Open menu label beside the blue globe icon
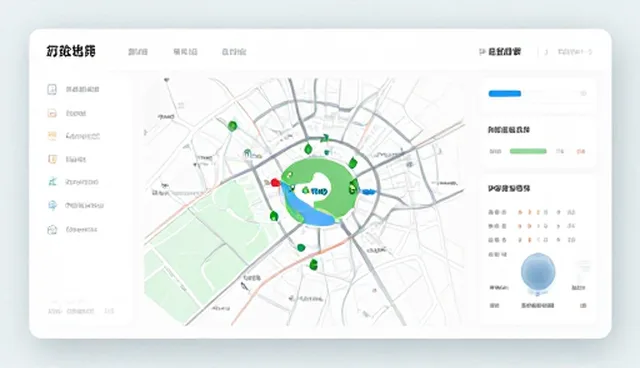Viewport: 640px width, 368px height. [x=84, y=205]
